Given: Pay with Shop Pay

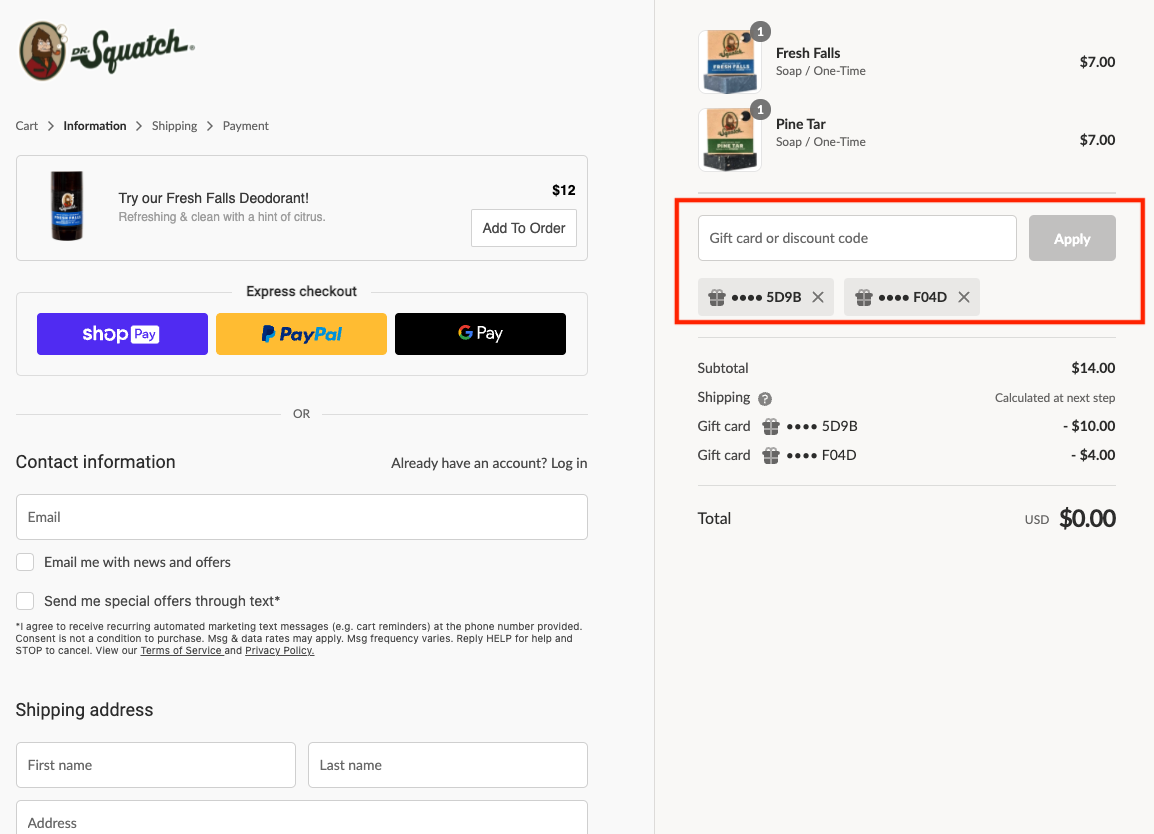Looking at the screenshot, I should (x=122, y=334).
